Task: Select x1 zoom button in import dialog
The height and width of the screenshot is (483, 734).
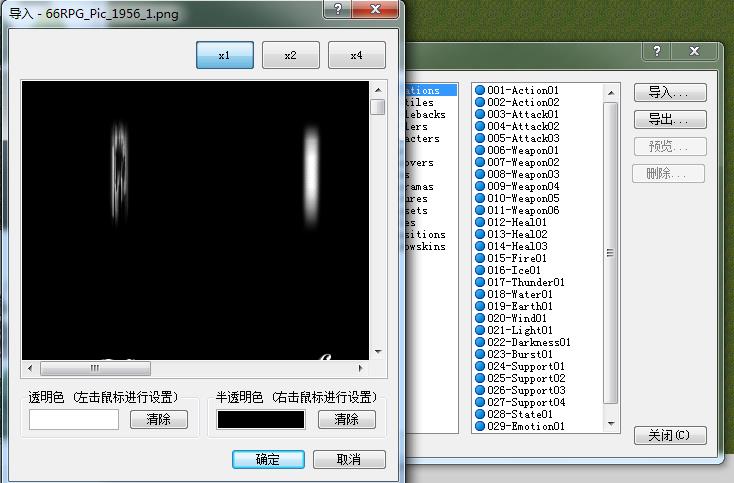Action: click(x=225, y=55)
